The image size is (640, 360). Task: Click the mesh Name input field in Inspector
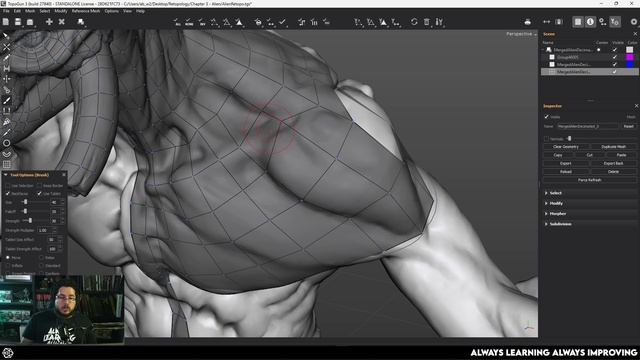(588, 127)
